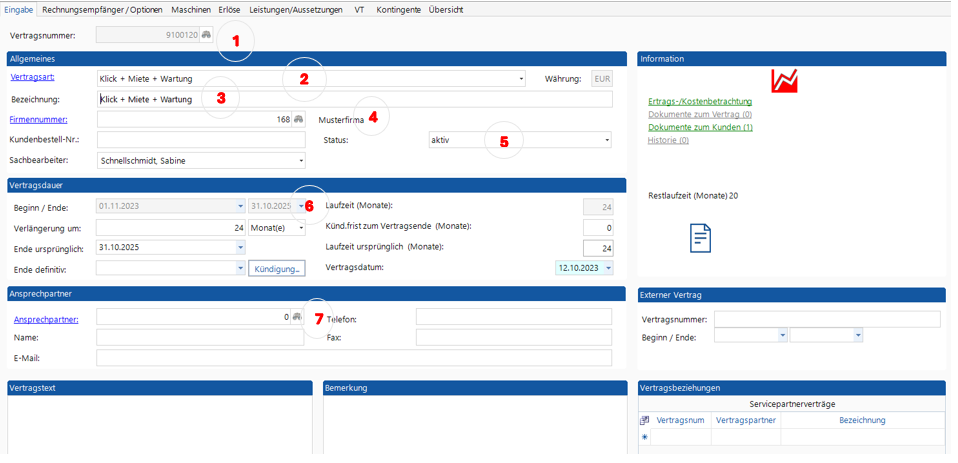Open the Vertragsdatum date picker
The height and width of the screenshot is (463, 958).
click(608, 268)
